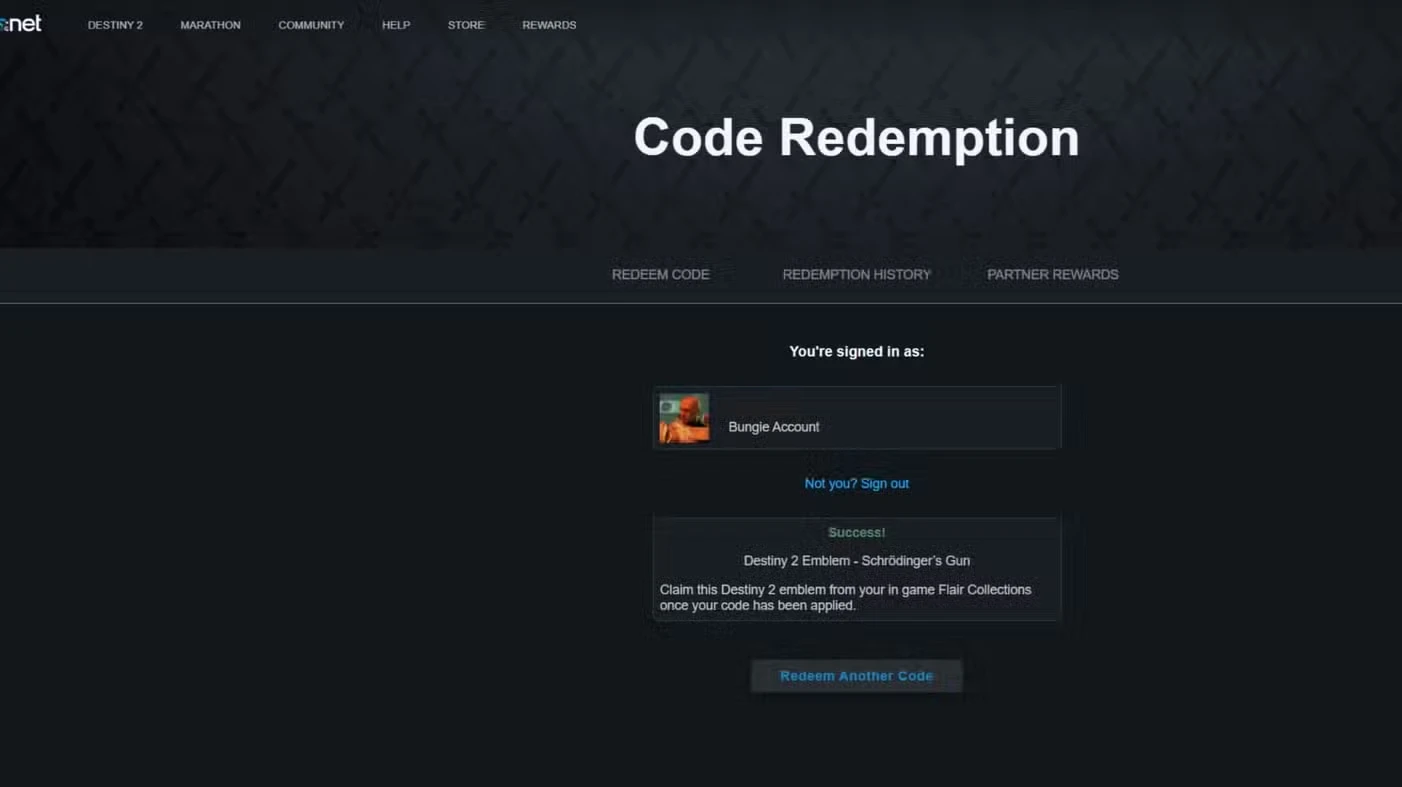Switch to the Redemption History tab
Viewport: 1402px width, 787px height.
click(856, 274)
